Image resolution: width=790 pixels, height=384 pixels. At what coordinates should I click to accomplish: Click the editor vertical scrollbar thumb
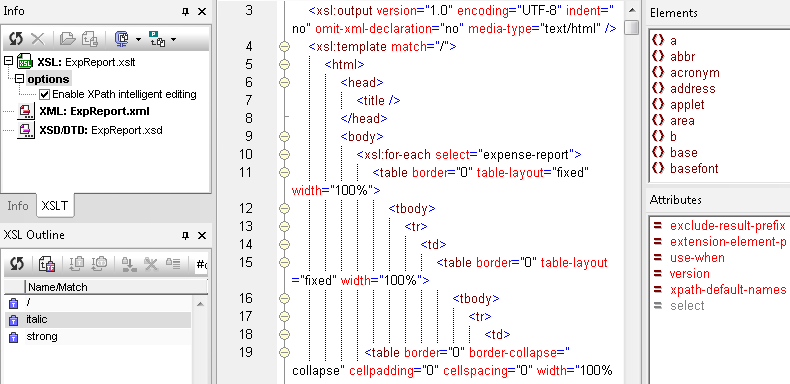tap(631, 27)
